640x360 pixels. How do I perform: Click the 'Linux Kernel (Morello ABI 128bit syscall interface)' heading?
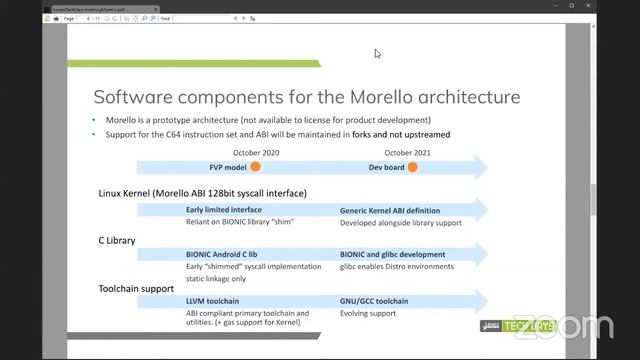tap(202, 193)
